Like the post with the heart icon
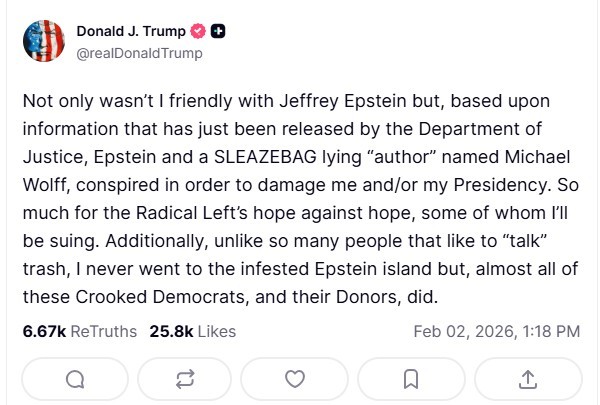600x405 pixels. click(294, 379)
